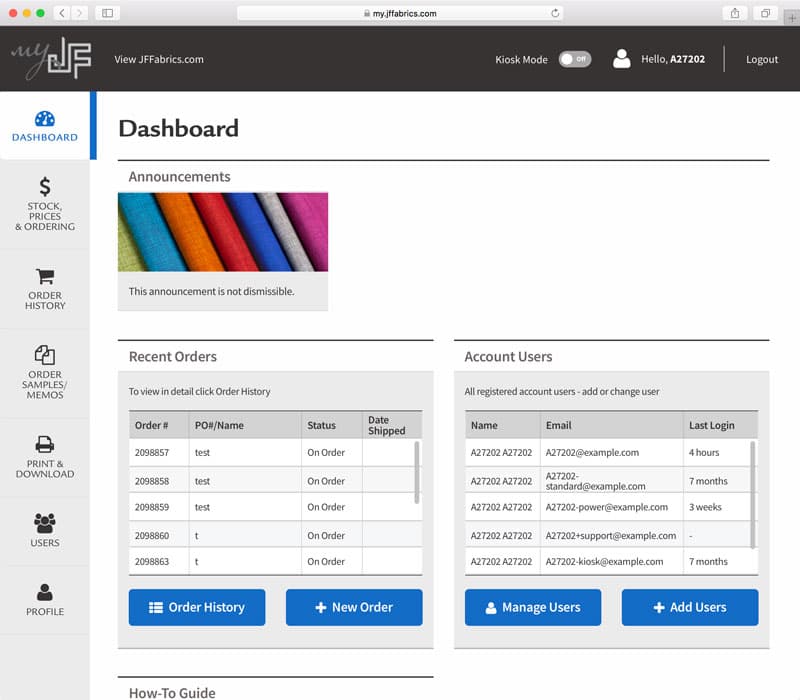
Task: Select the Order Samples/Memos icon
Action: [x=45, y=355]
